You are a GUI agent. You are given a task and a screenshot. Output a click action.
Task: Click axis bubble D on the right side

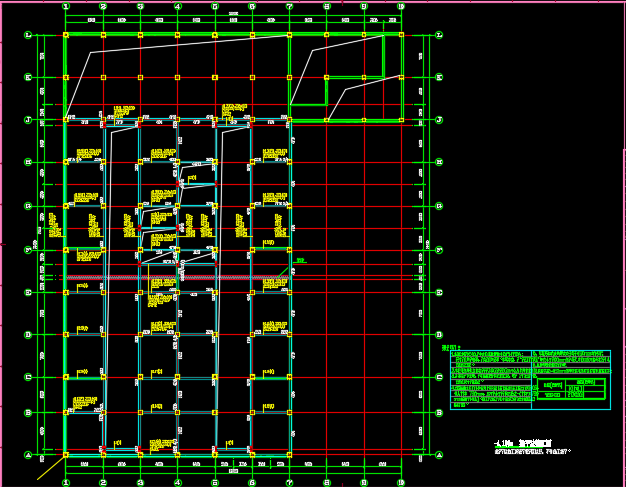(439, 335)
